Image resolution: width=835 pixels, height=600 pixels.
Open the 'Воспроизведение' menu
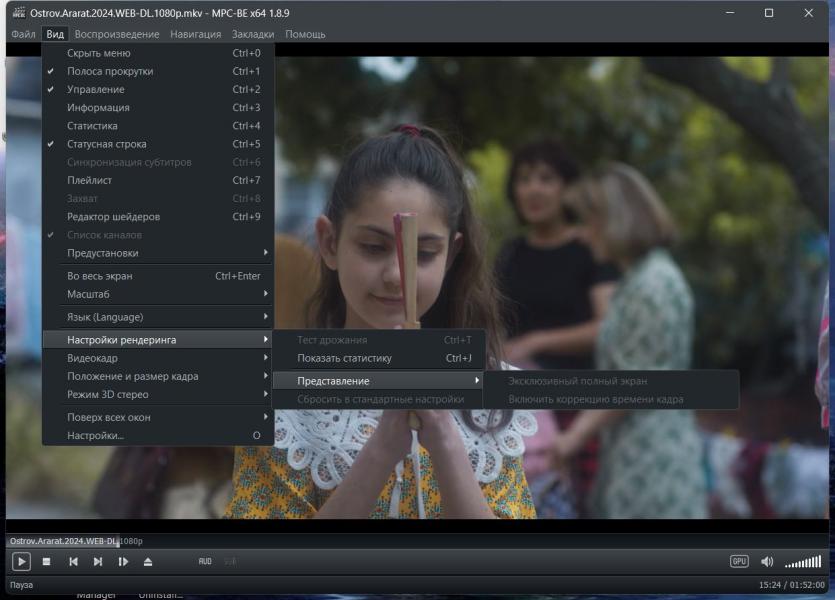(117, 34)
